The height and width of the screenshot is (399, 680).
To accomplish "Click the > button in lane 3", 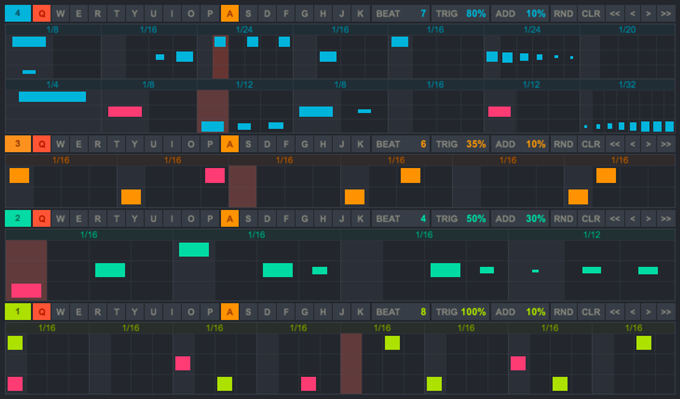I will point(649,144).
